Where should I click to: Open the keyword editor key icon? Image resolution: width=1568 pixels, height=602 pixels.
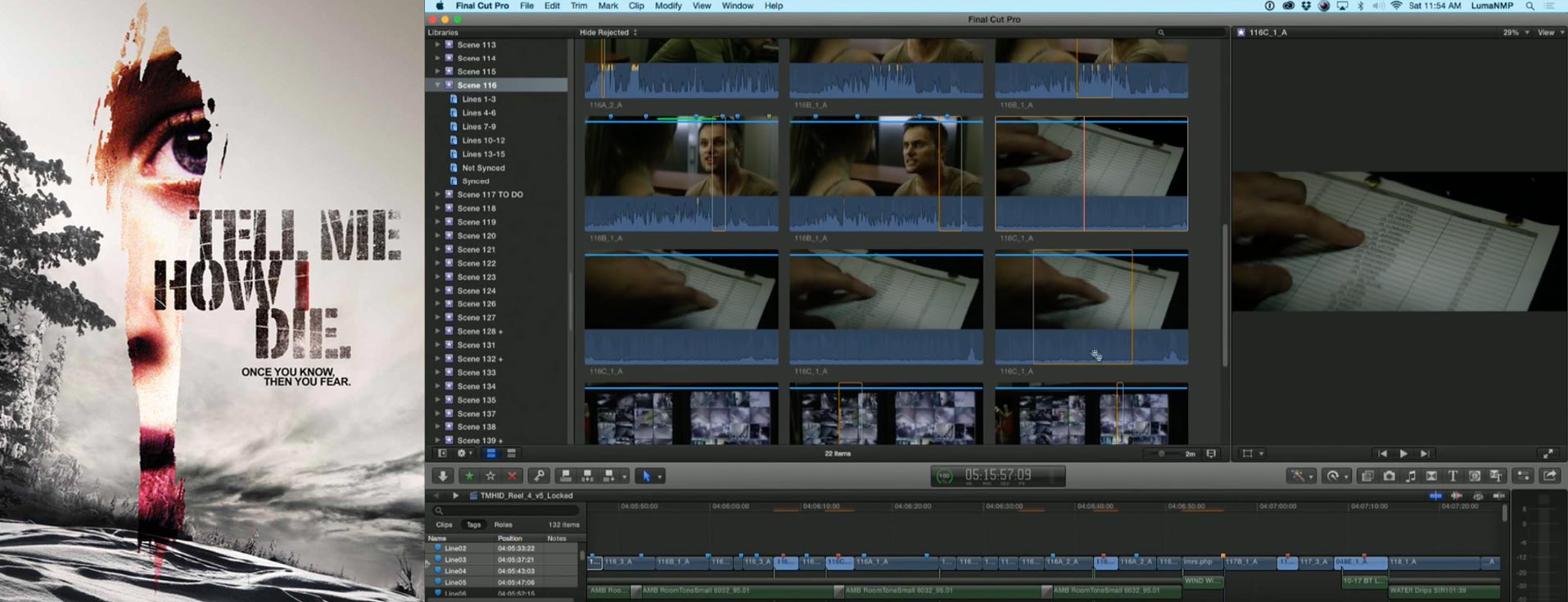[539, 476]
